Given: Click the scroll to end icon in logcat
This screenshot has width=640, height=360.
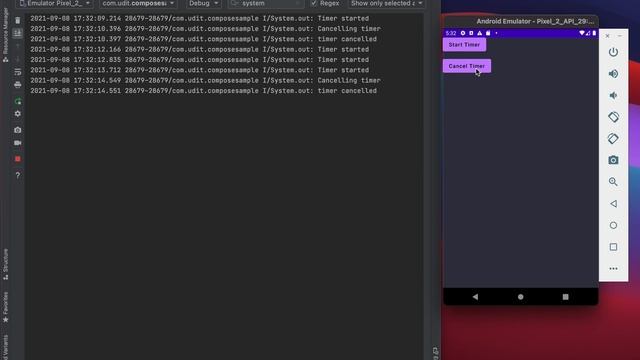Looking at the screenshot, I should point(18,33).
